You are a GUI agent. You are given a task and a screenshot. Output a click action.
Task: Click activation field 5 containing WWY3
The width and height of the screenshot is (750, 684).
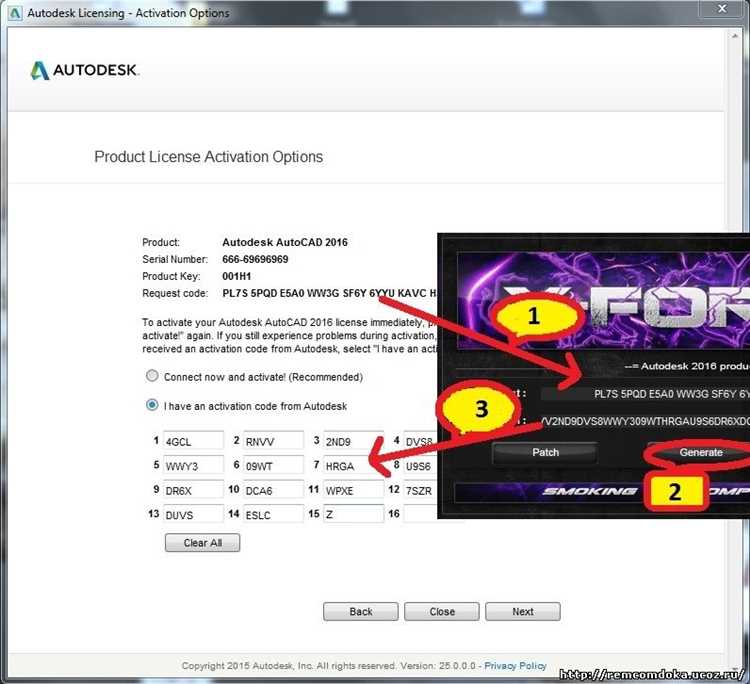pos(193,465)
